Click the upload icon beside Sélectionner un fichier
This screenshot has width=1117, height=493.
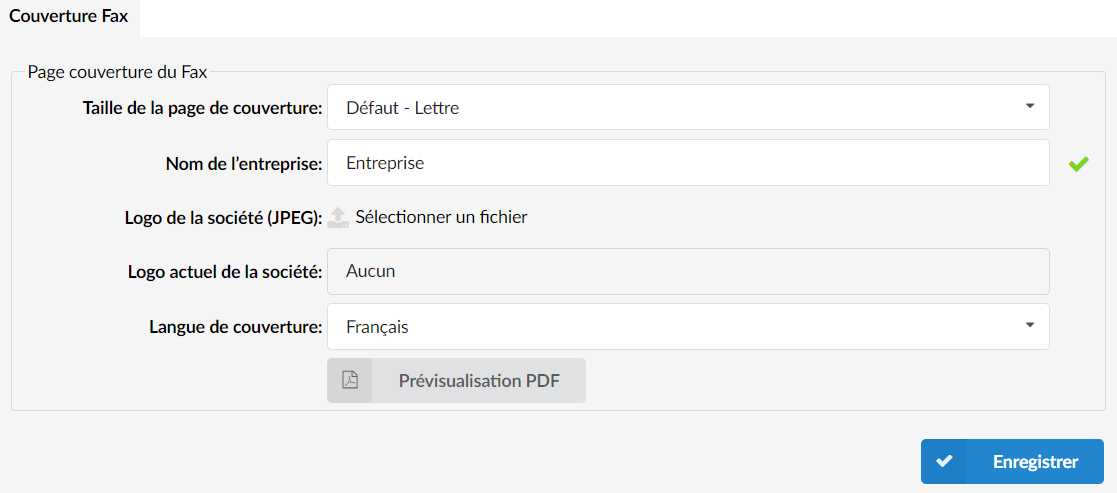tap(338, 217)
